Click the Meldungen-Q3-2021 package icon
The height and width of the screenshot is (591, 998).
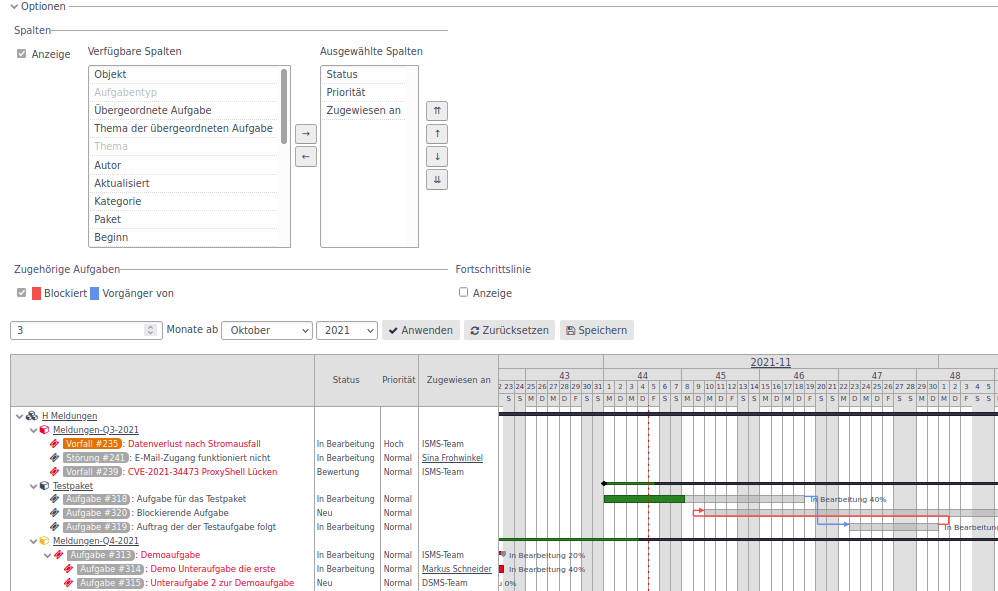pyautogui.click(x=45, y=429)
